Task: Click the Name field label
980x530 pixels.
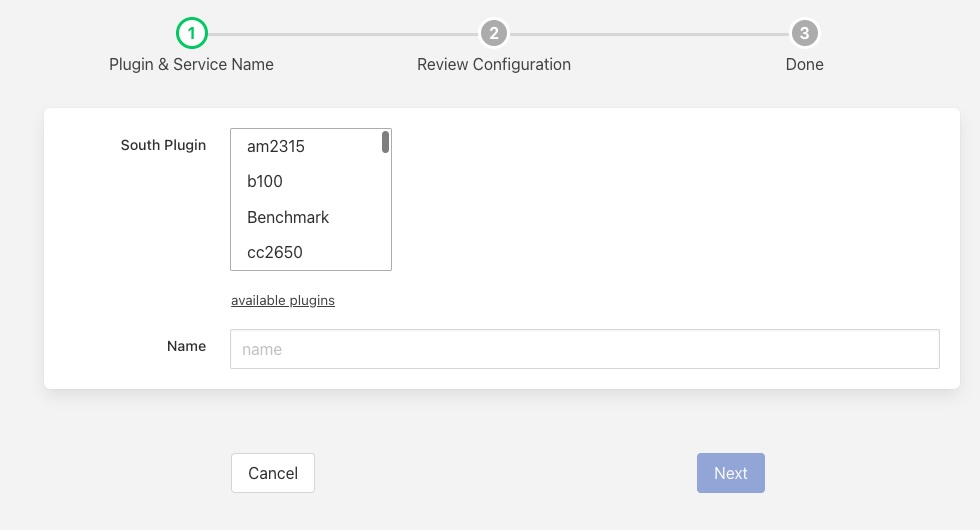Action: coord(186,346)
